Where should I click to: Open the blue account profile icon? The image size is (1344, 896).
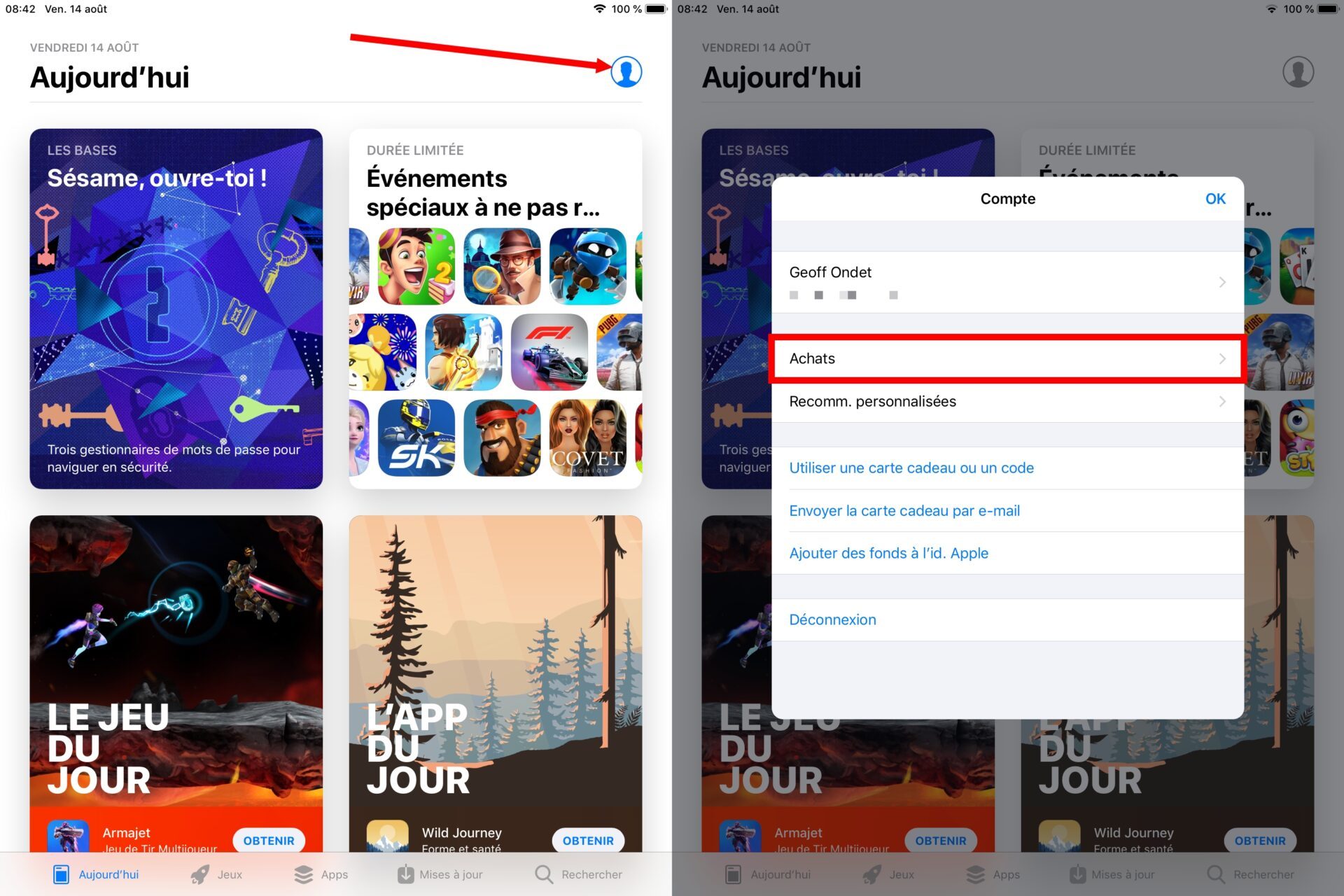click(626, 71)
